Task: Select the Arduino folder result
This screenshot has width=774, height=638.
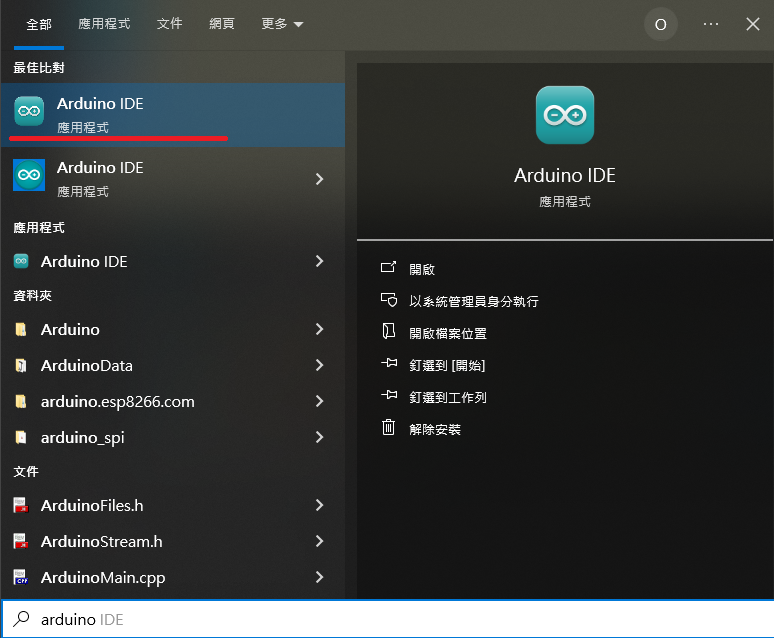Action: (173, 329)
